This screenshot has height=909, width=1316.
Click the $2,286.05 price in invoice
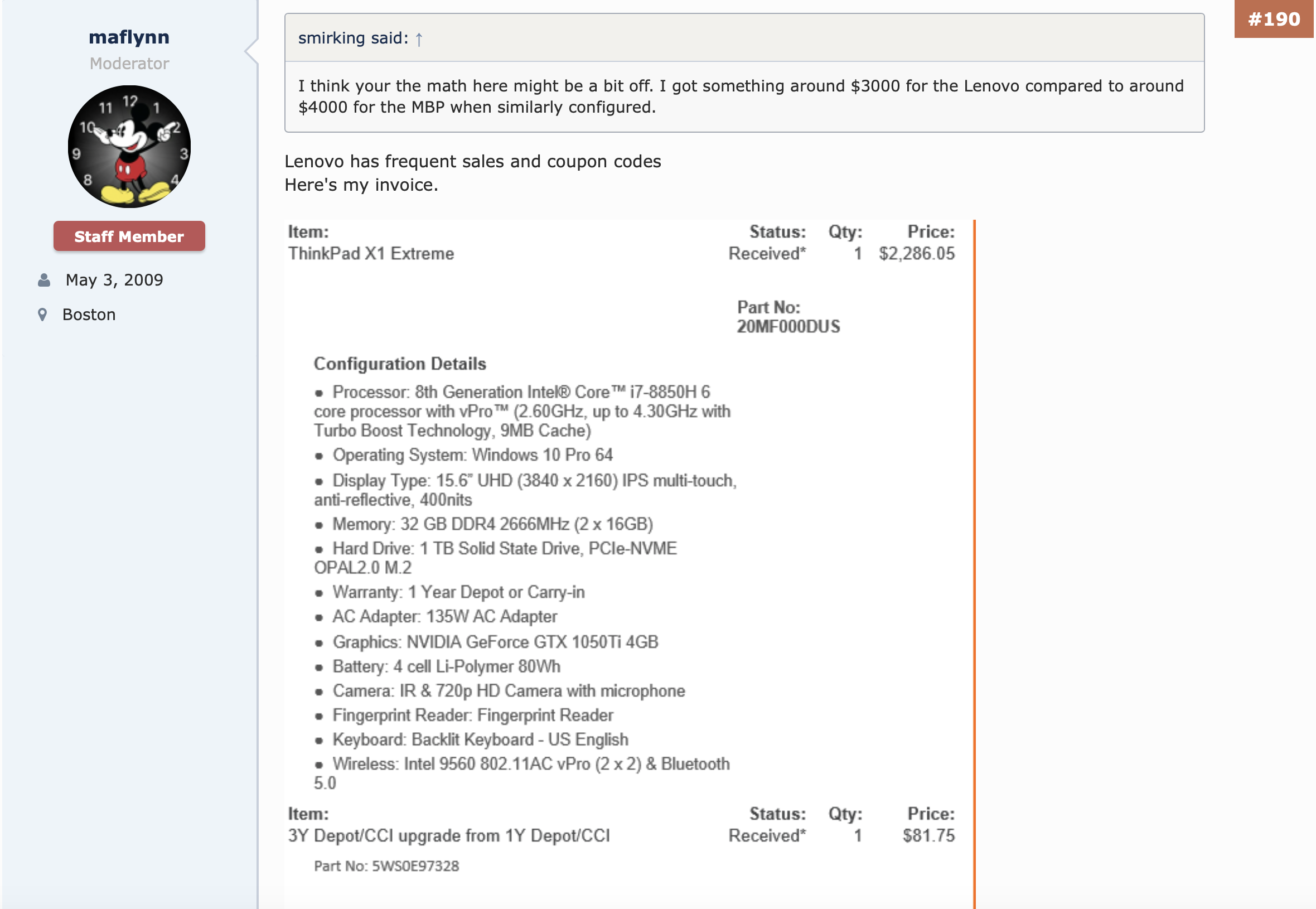tap(916, 253)
